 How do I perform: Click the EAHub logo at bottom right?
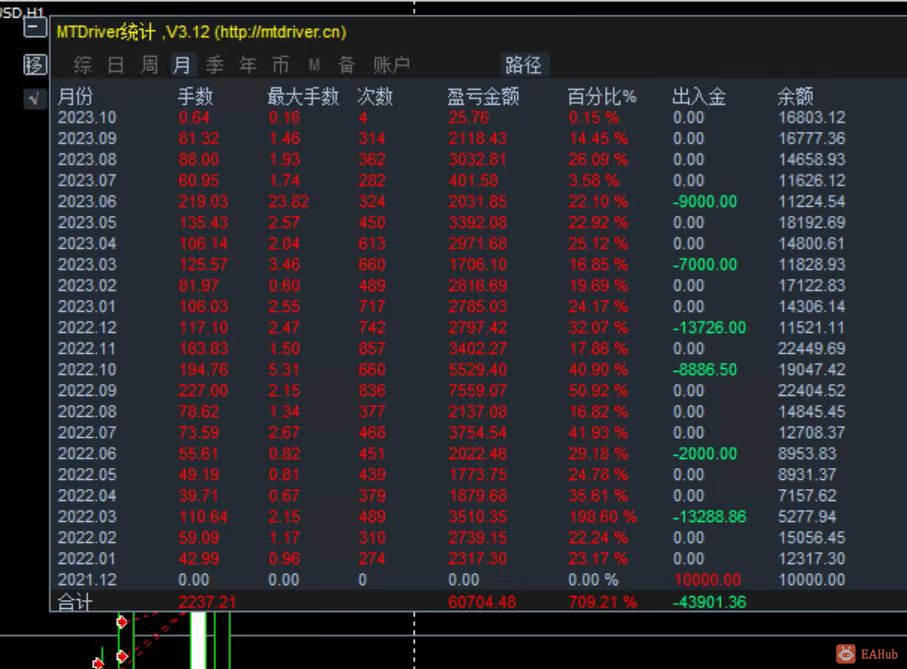tap(866, 651)
